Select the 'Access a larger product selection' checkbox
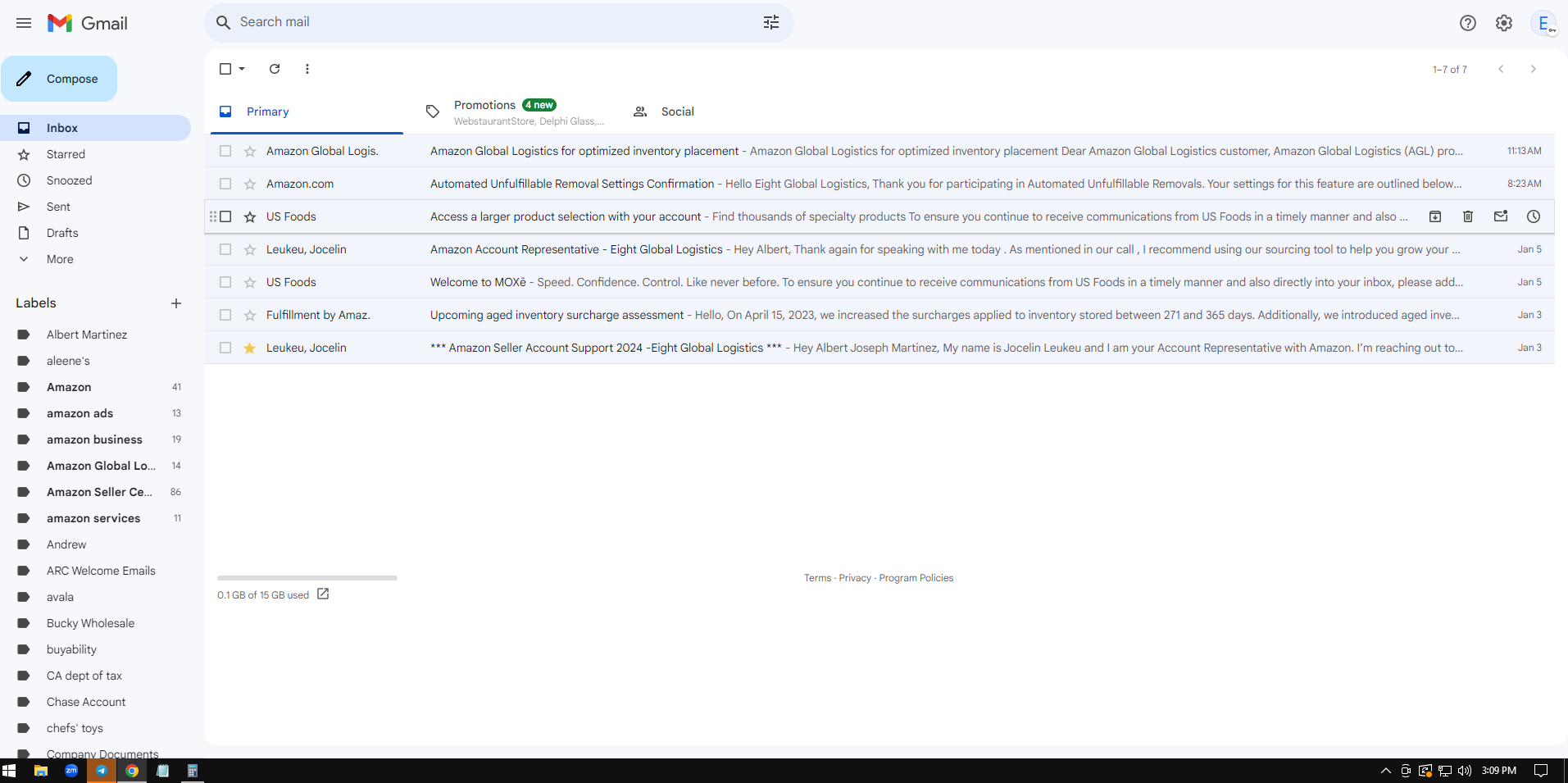This screenshot has width=1568, height=783. (225, 216)
